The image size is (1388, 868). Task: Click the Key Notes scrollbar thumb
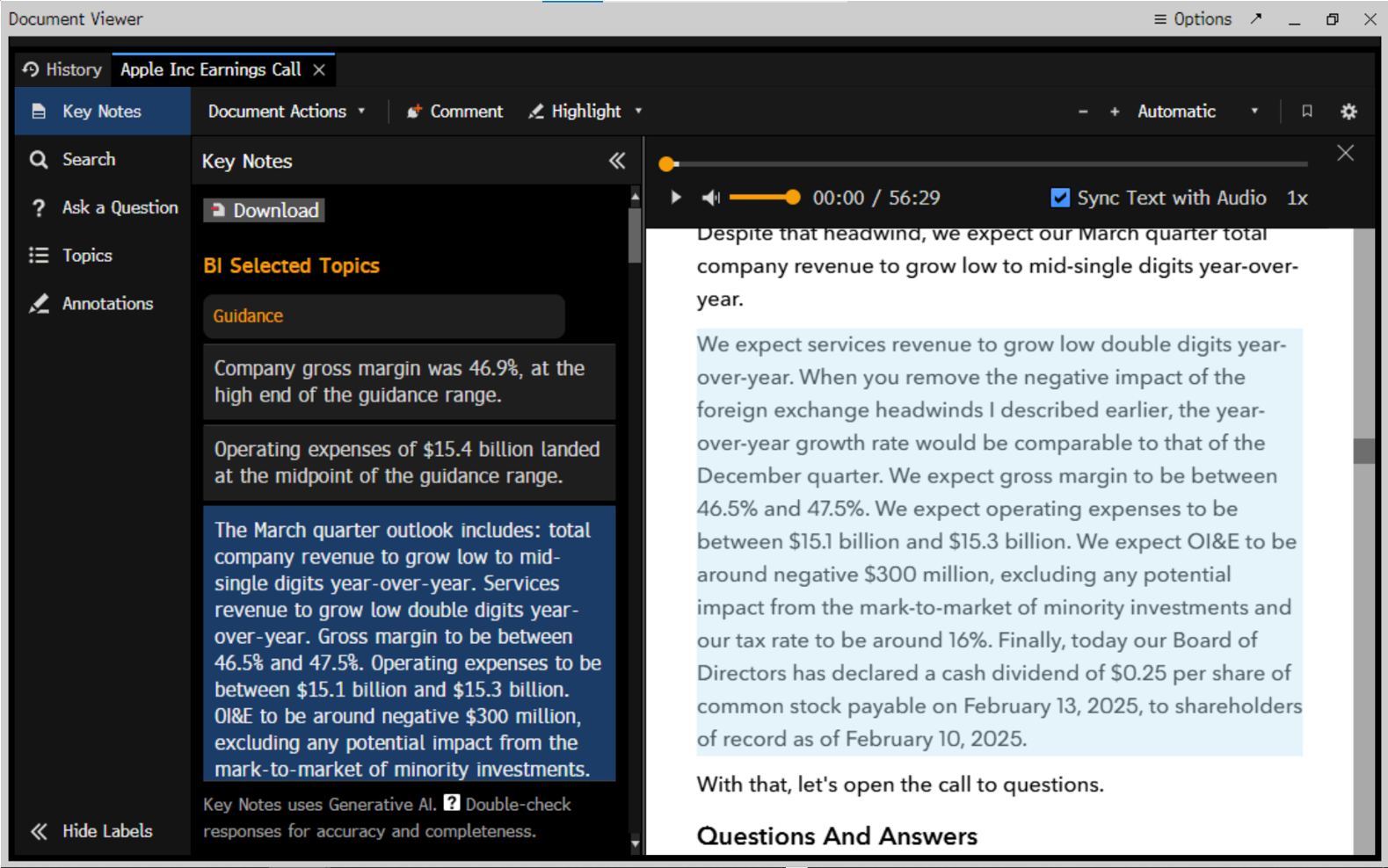[635, 235]
